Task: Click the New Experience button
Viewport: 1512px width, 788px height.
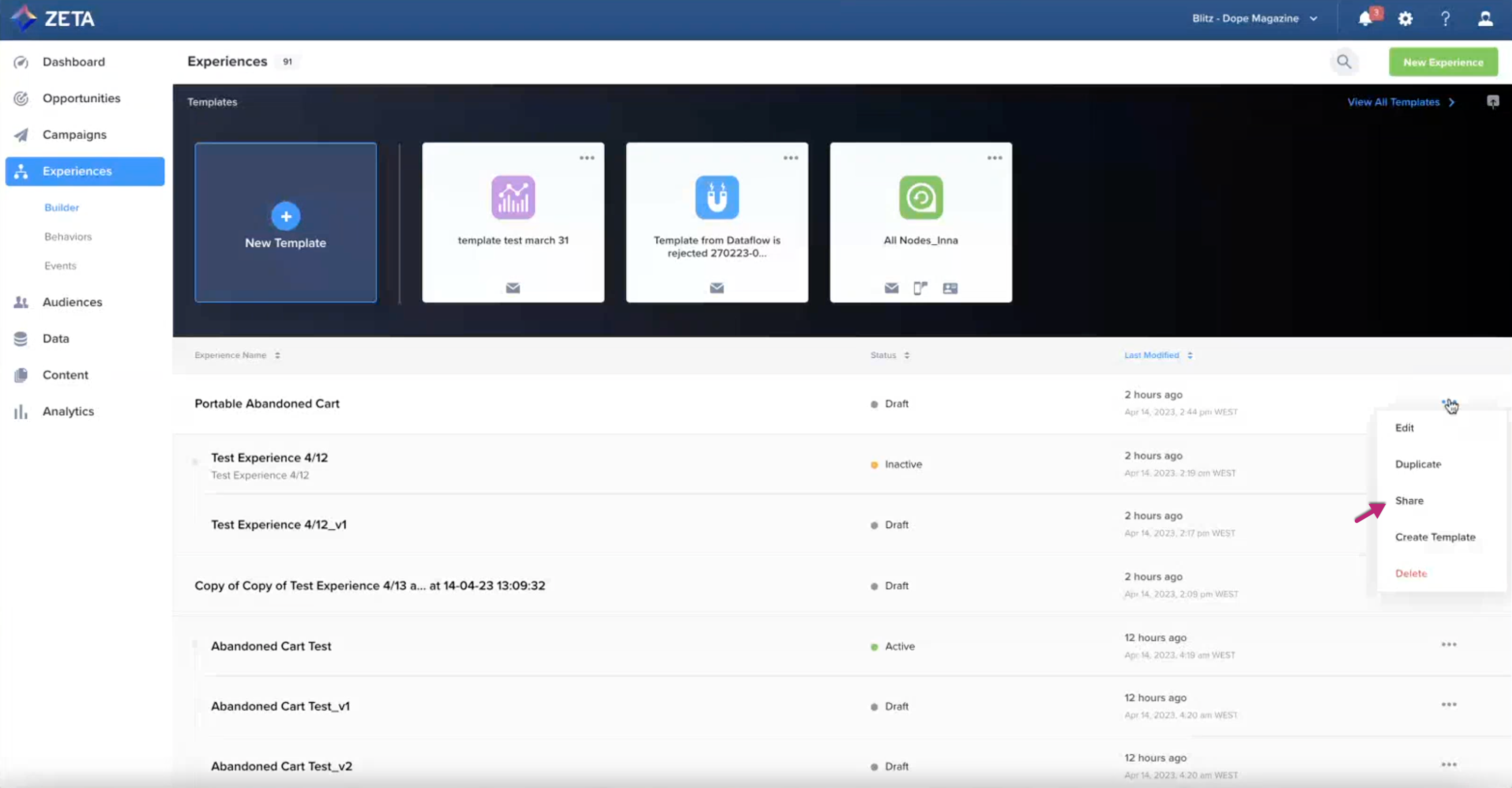Action: [1443, 62]
